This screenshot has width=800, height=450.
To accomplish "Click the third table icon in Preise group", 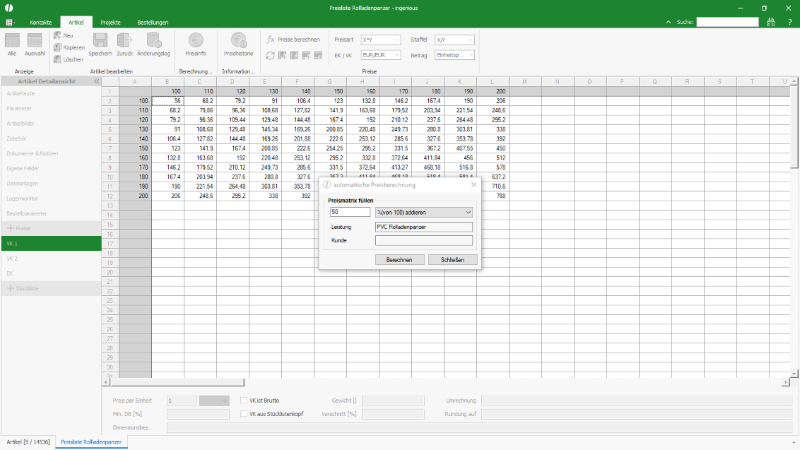I will pos(306,55).
